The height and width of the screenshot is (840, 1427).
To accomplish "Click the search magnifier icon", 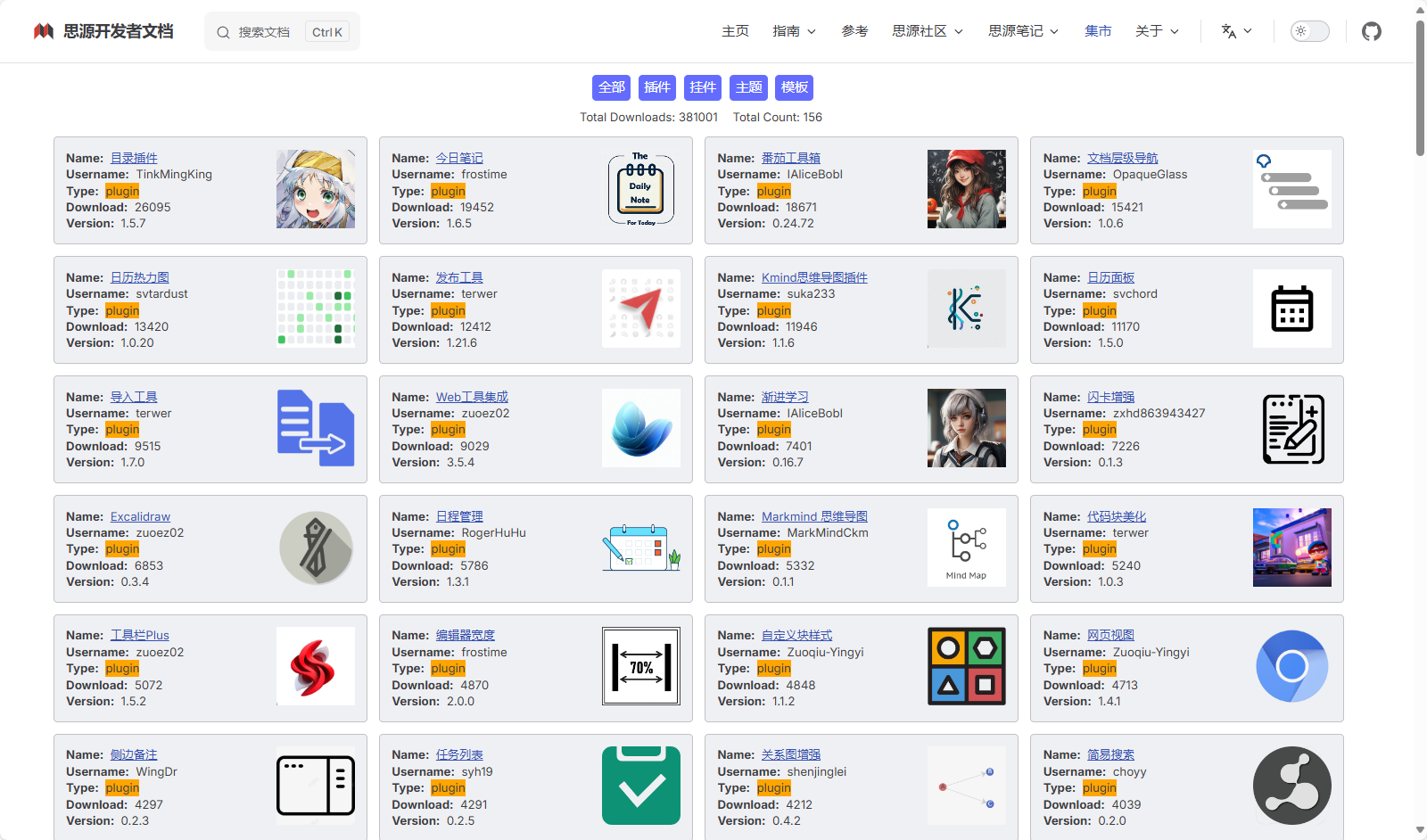I will (x=223, y=32).
